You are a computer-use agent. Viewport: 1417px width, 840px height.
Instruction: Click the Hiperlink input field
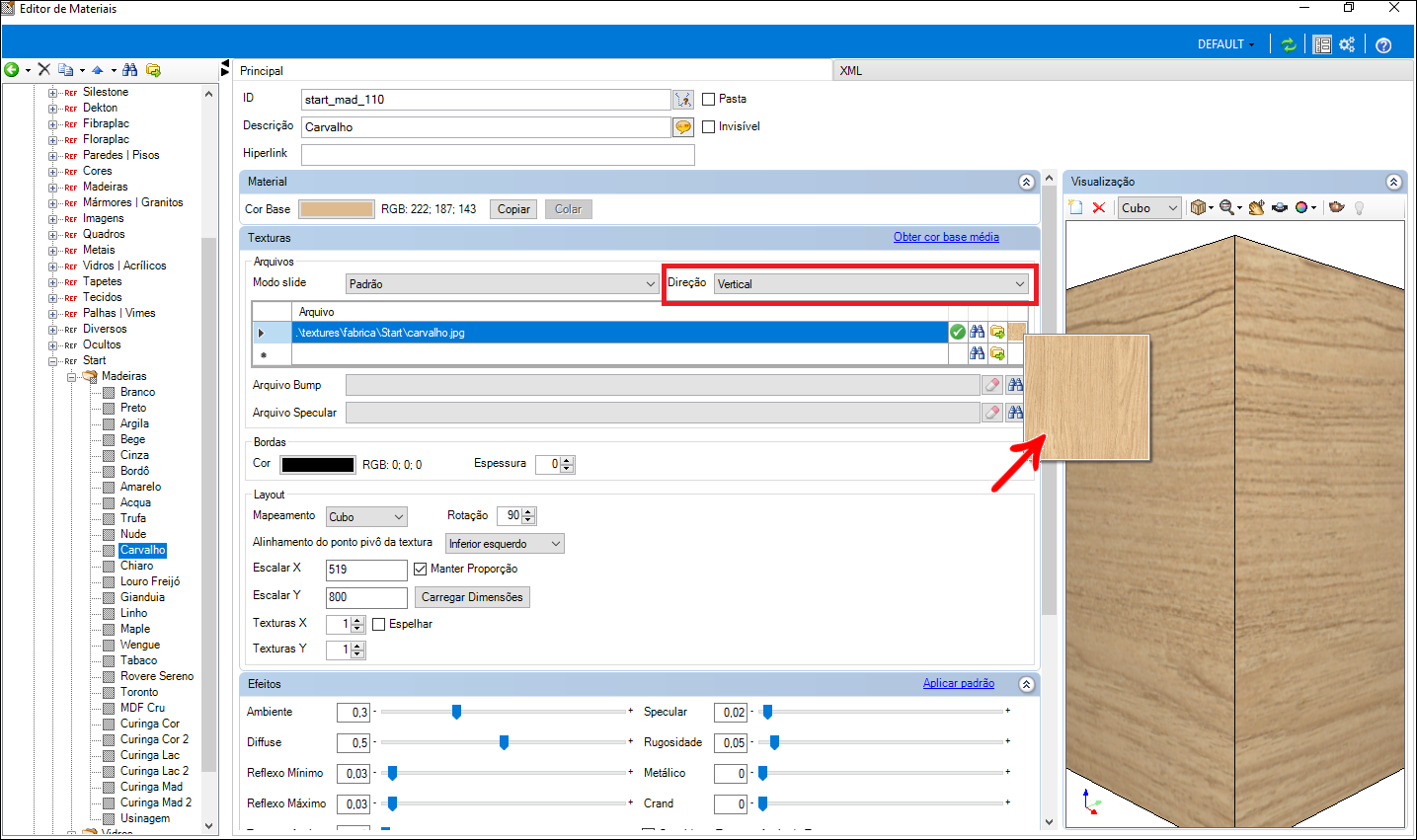point(498,155)
